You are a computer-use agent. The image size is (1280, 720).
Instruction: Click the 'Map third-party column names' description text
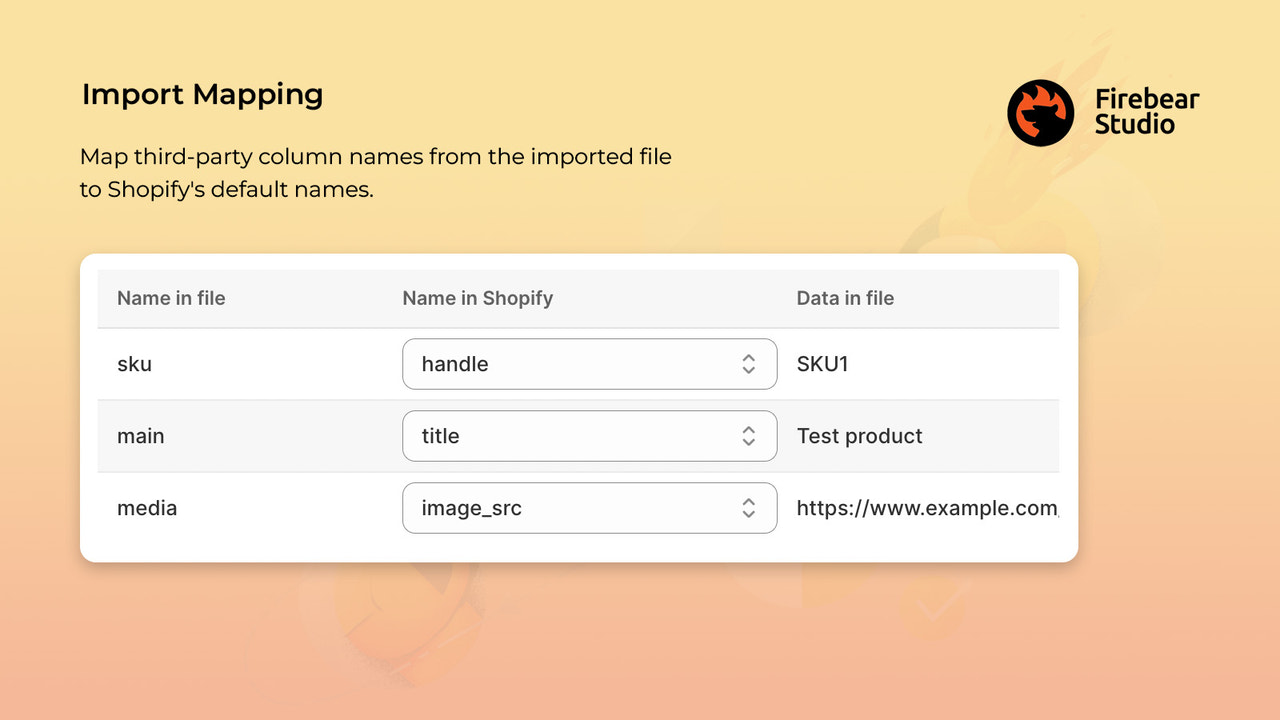[x=375, y=173]
